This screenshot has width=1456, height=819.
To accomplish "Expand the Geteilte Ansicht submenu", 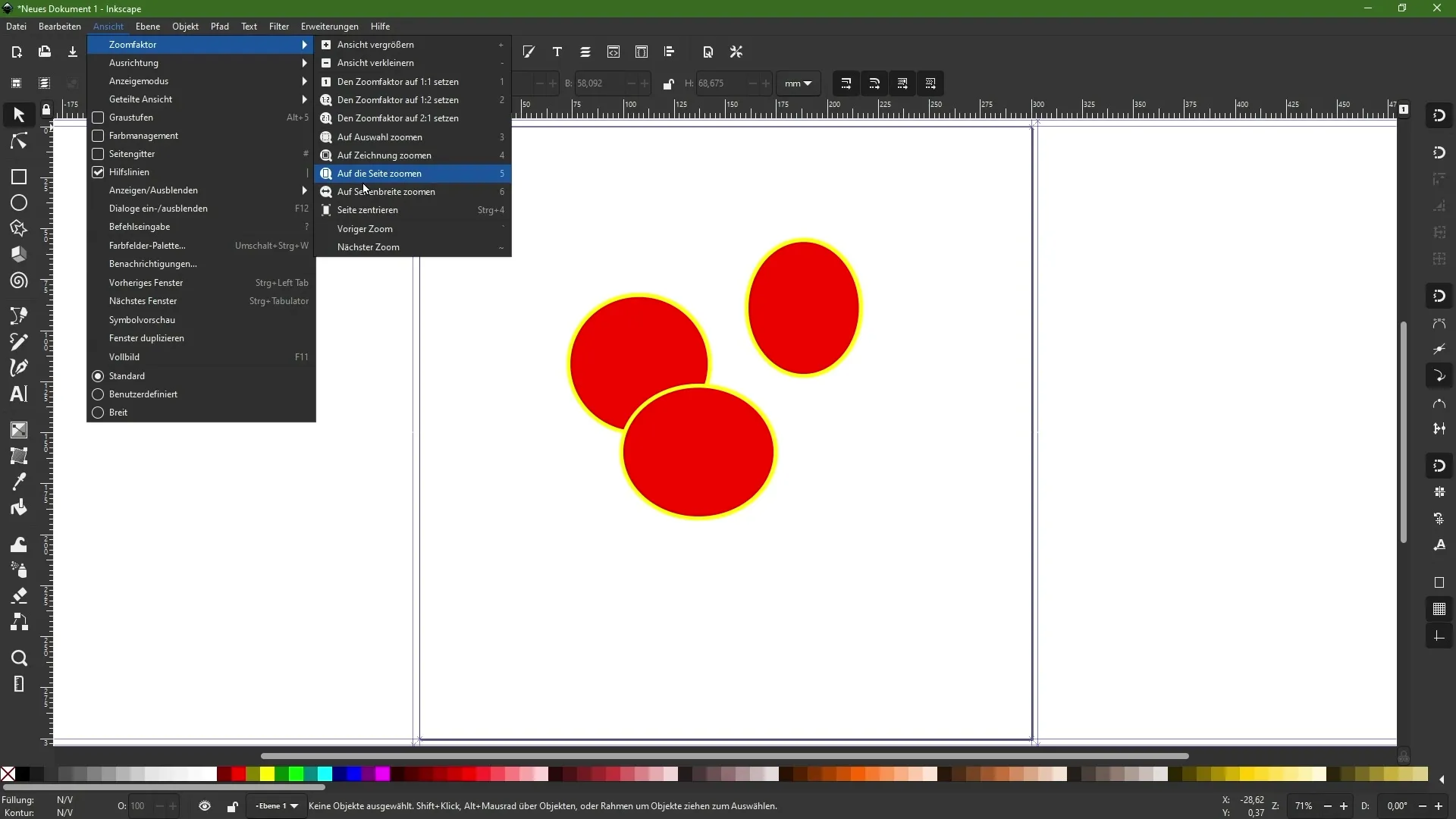I will (x=201, y=99).
